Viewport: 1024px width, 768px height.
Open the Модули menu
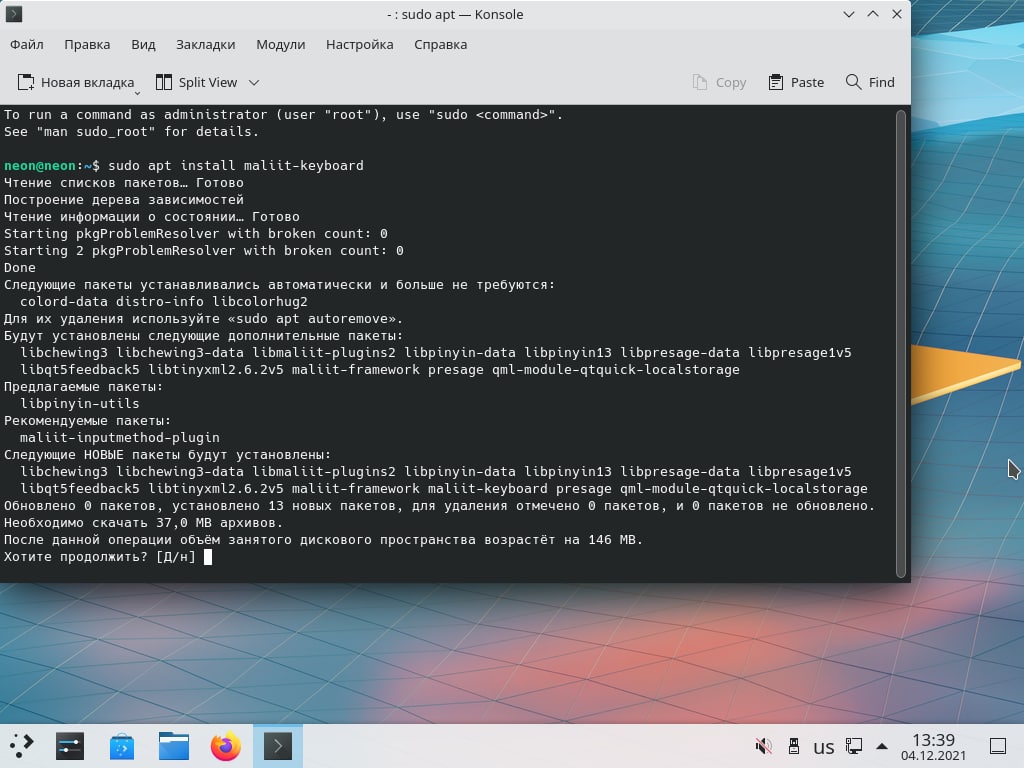point(280,44)
